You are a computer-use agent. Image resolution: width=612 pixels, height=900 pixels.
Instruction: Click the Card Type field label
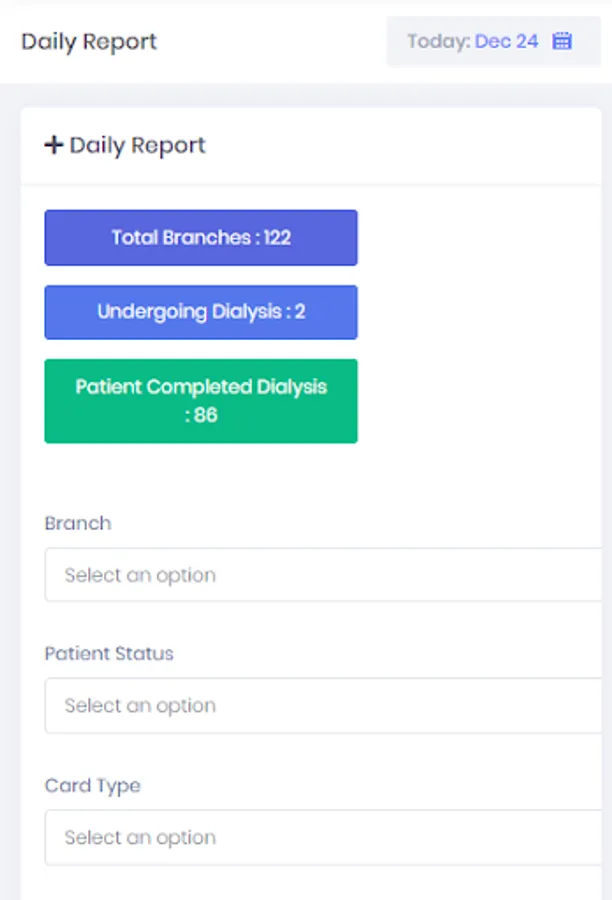point(93,785)
